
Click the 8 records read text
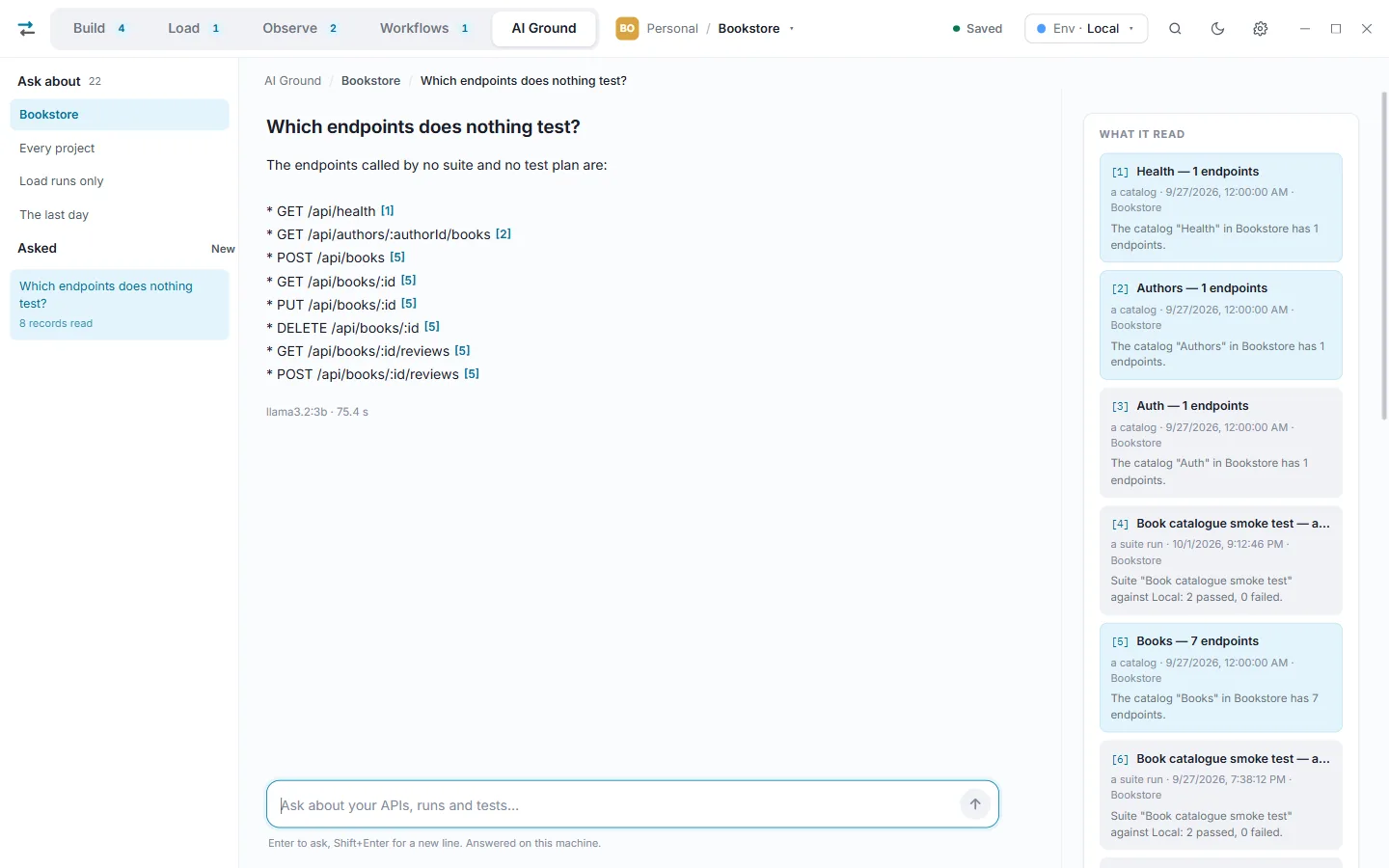click(56, 324)
